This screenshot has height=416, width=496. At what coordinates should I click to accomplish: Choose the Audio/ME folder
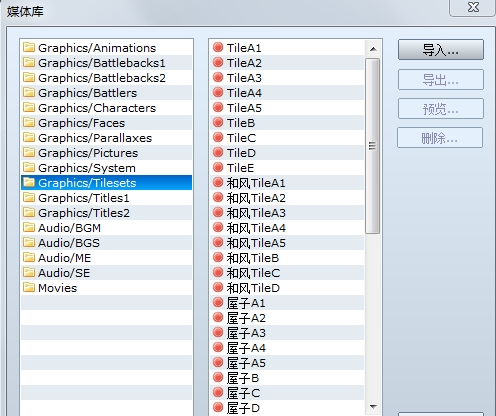107,258
